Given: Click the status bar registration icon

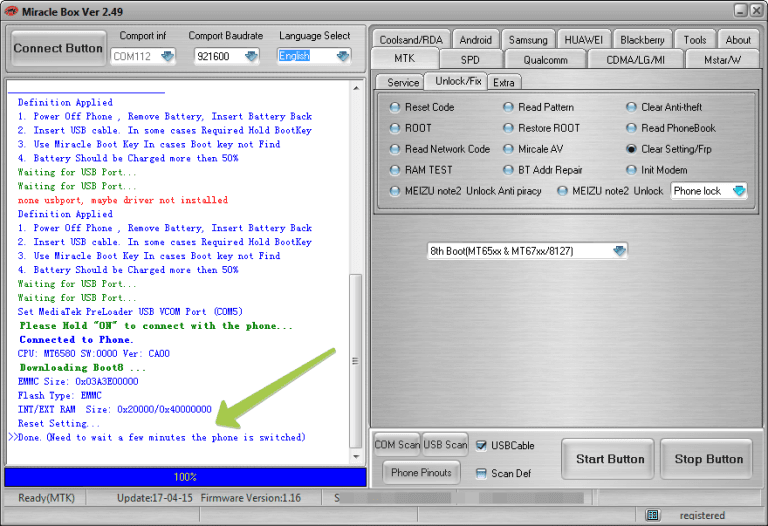Looking at the screenshot, I should point(652,515).
